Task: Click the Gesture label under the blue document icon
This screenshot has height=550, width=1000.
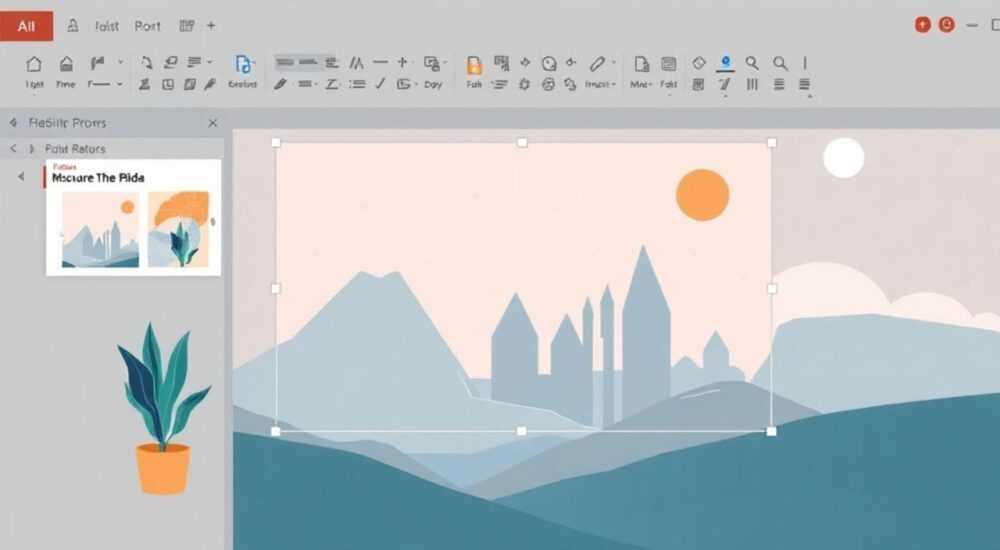Action: click(x=242, y=84)
